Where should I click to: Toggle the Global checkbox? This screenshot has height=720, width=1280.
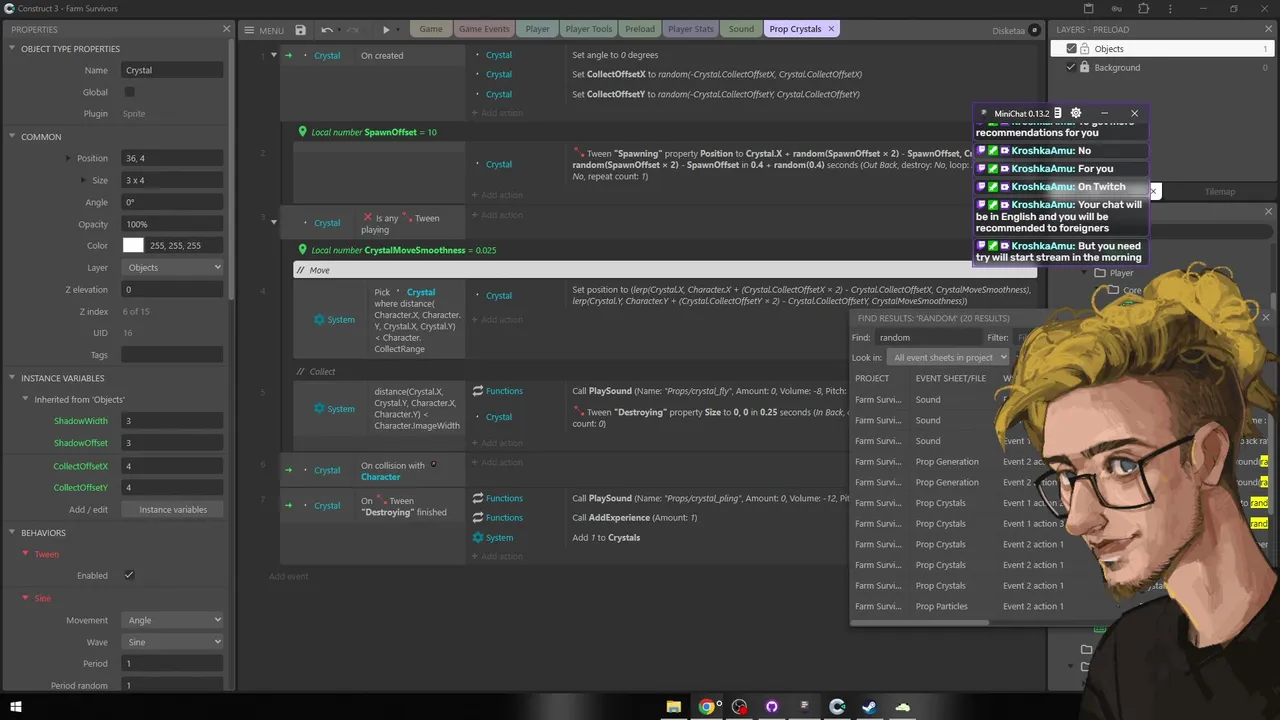pyautogui.click(x=129, y=92)
